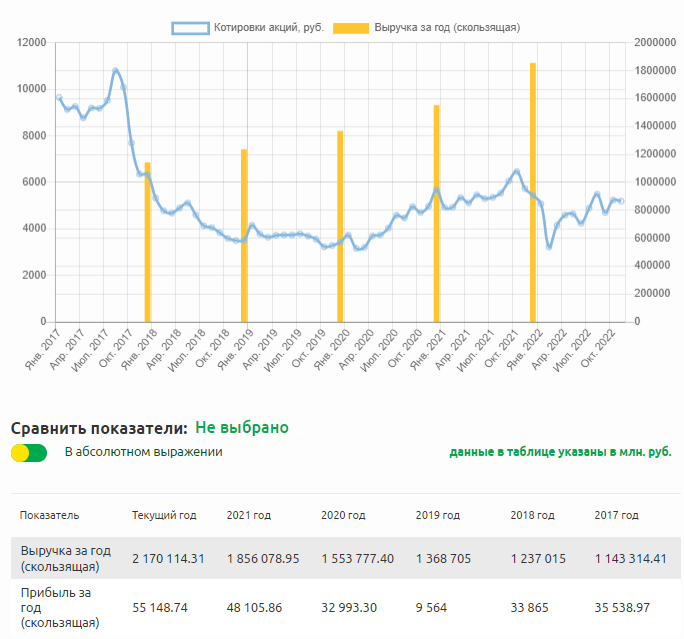Viewport: 684px width, 639px height.
Task: Switch the В абсолютном выражении toggle
Action: click(x=29, y=452)
